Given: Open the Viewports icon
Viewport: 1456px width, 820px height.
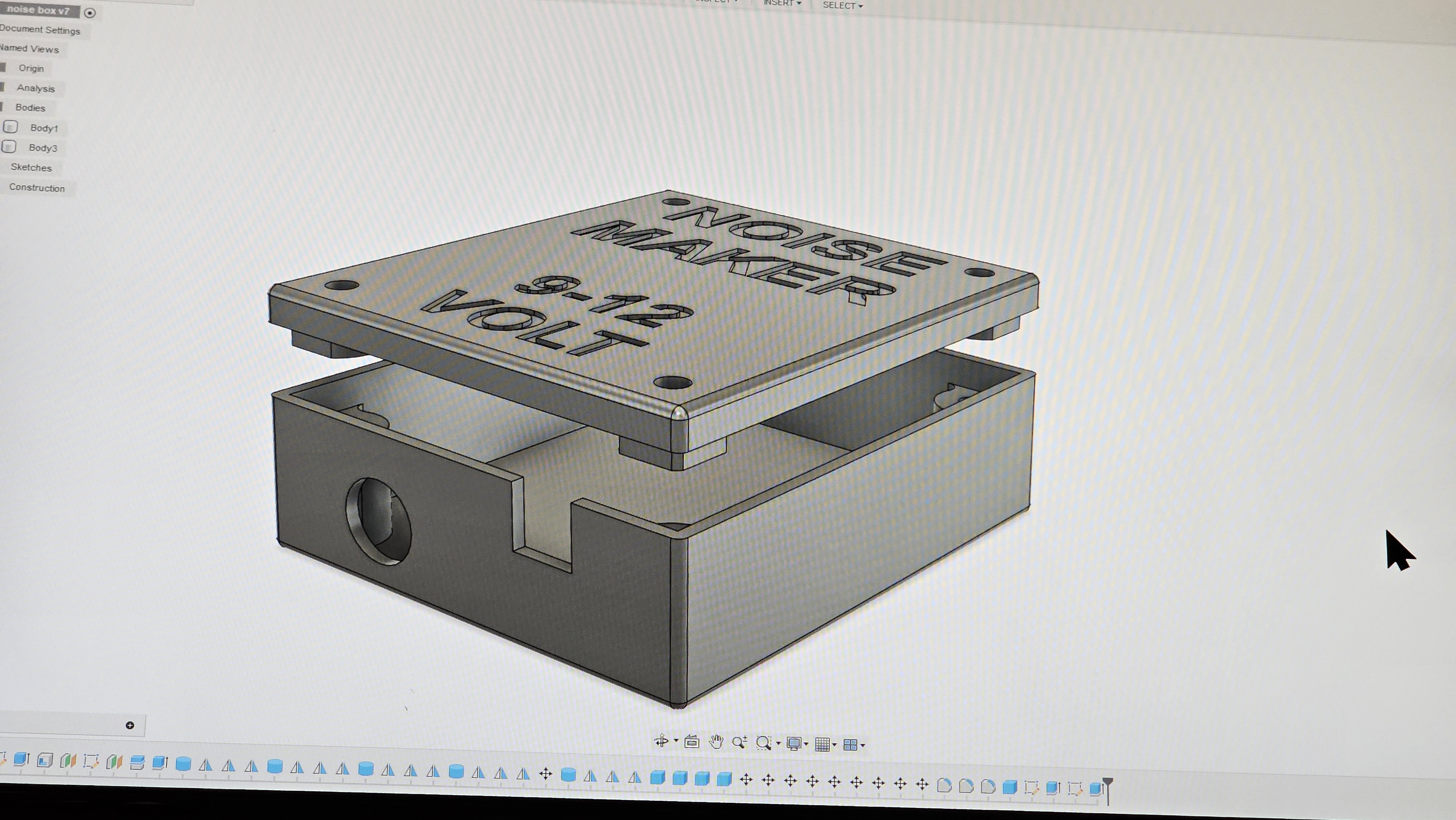Looking at the screenshot, I should click(852, 744).
